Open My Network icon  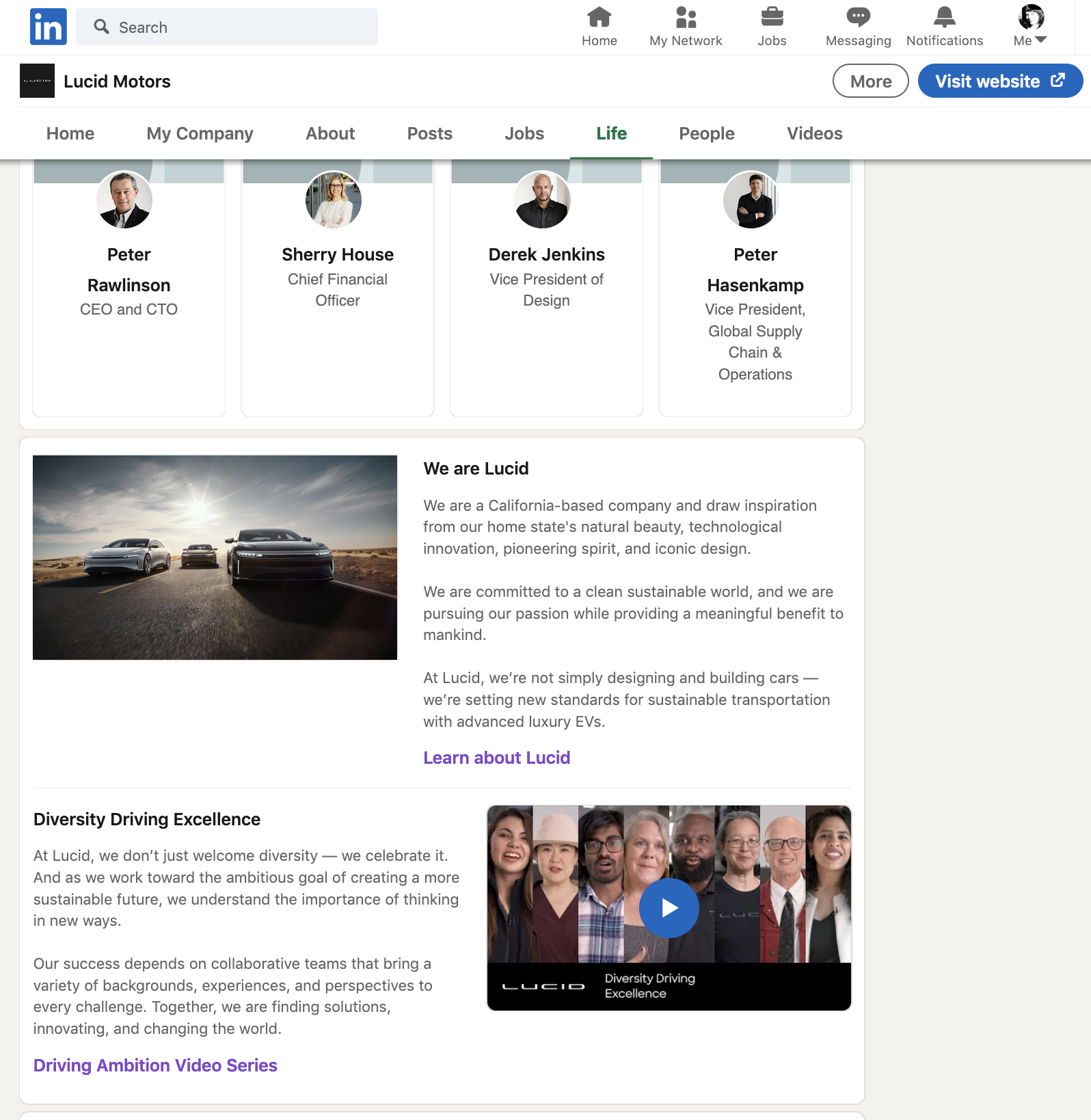[x=686, y=16]
